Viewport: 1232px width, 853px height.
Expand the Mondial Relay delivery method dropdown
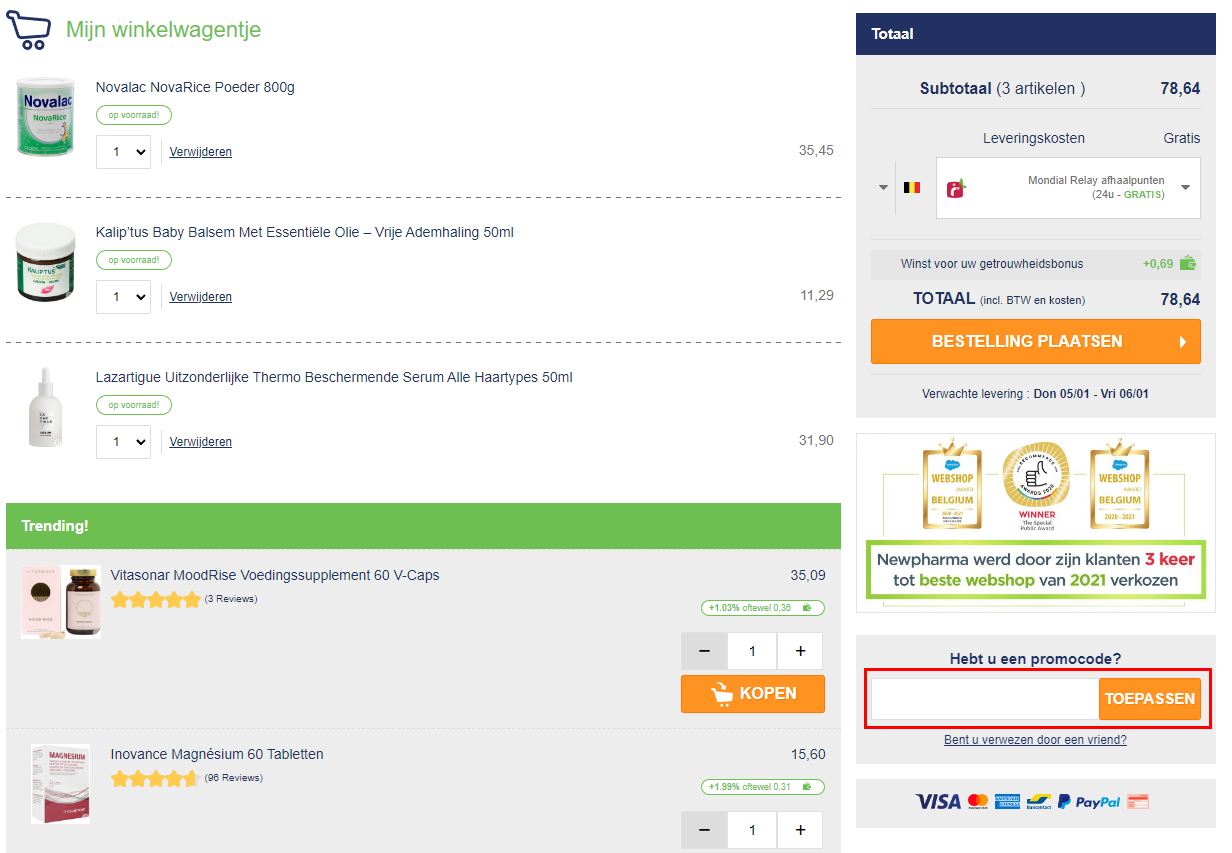click(x=1068, y=187)
